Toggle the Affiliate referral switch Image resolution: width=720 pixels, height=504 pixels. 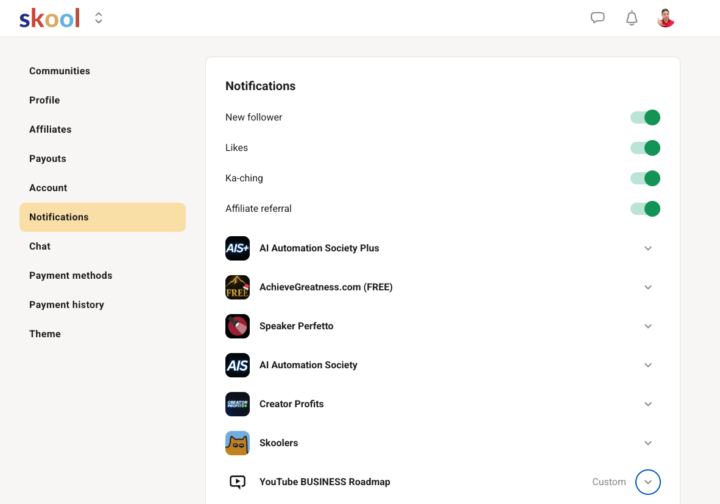645,209
